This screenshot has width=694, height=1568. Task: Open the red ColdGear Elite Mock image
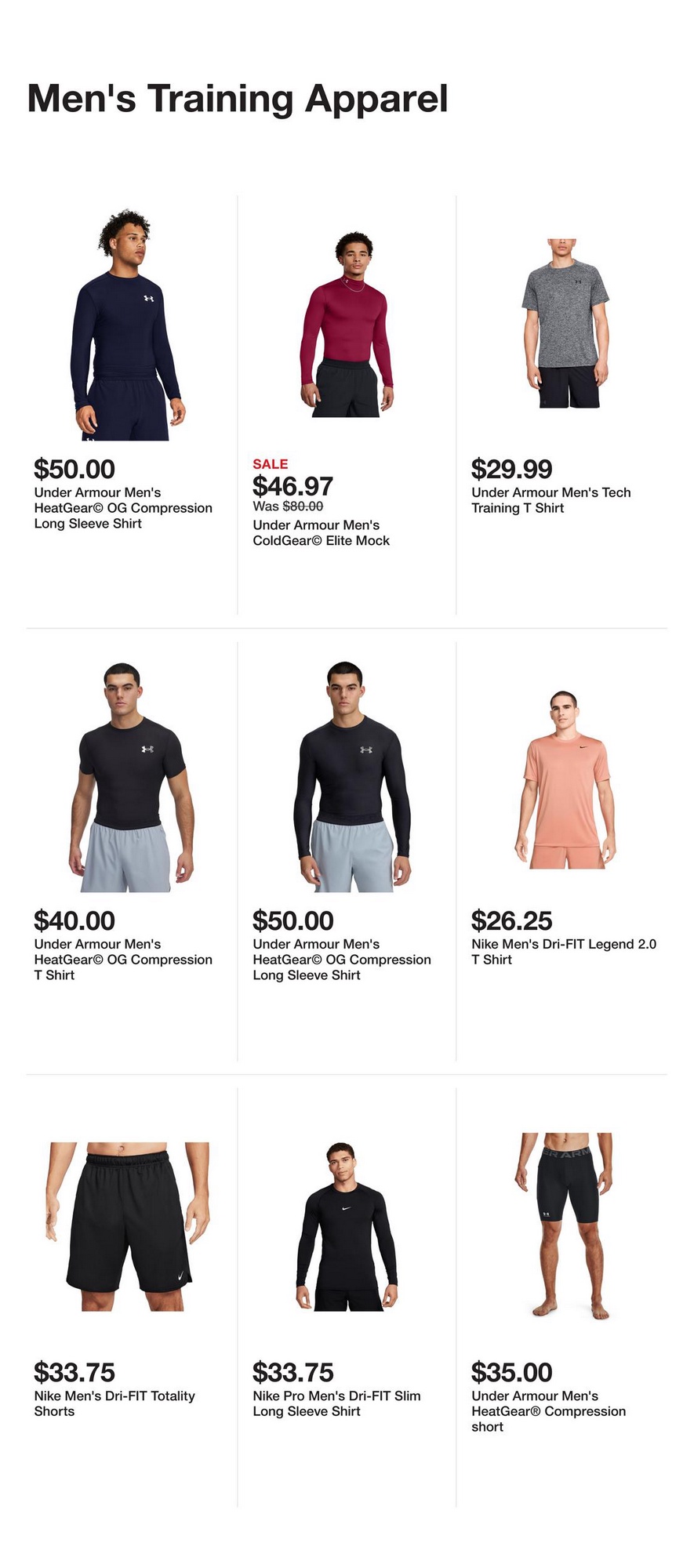point(347,325)
